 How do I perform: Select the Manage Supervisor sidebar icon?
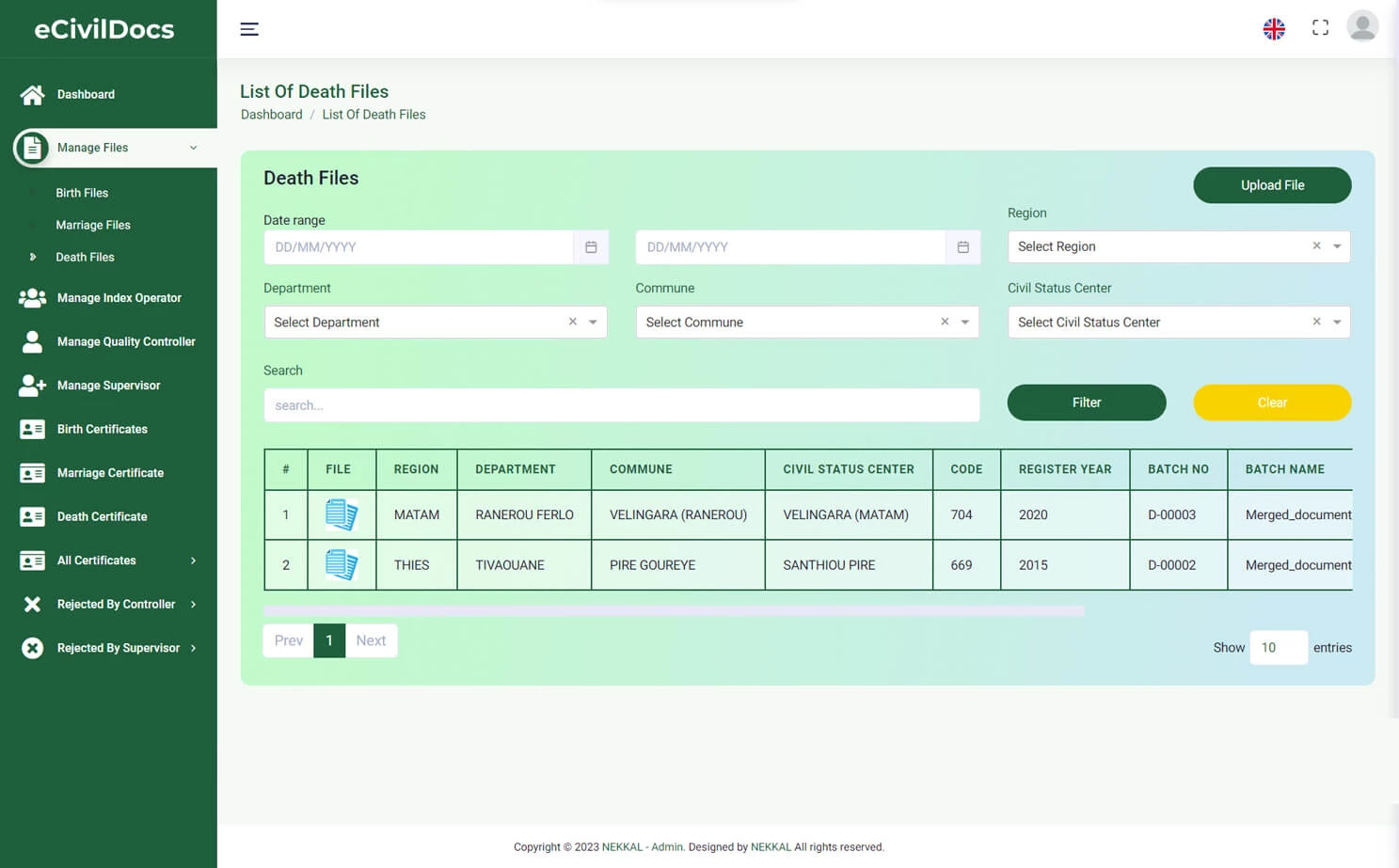click(x=31, y=385)
